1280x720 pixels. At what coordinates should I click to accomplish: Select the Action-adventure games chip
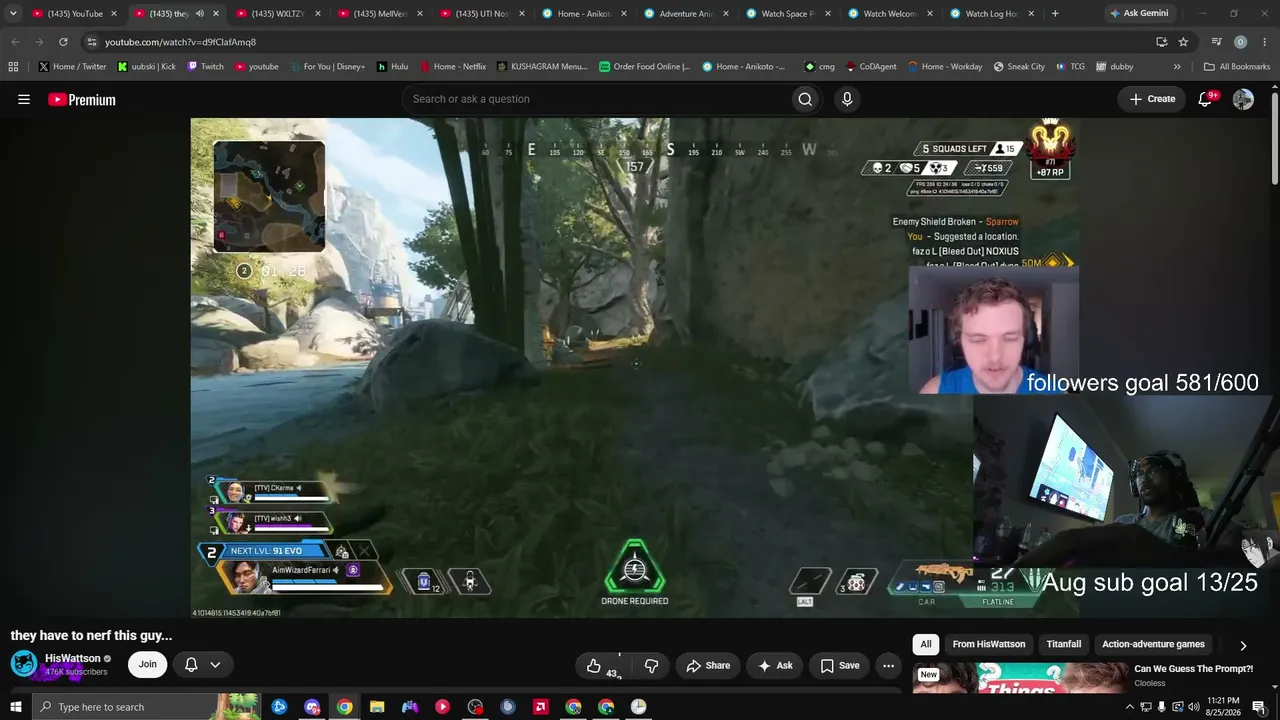pos(1153,645)
